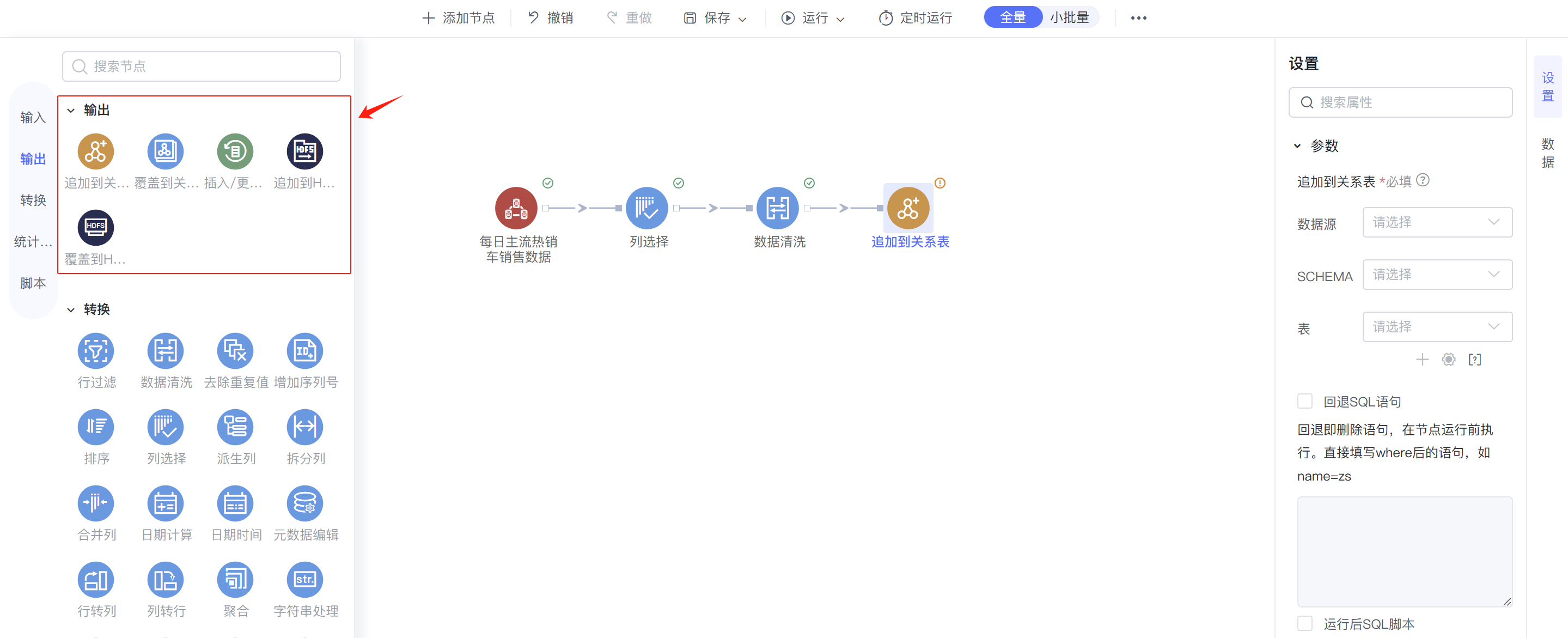Click the 拆分列 node icon
Image resolution: width=1568 pixels, height=638 pixels.
pyautogui.click(x=305, y=427)
